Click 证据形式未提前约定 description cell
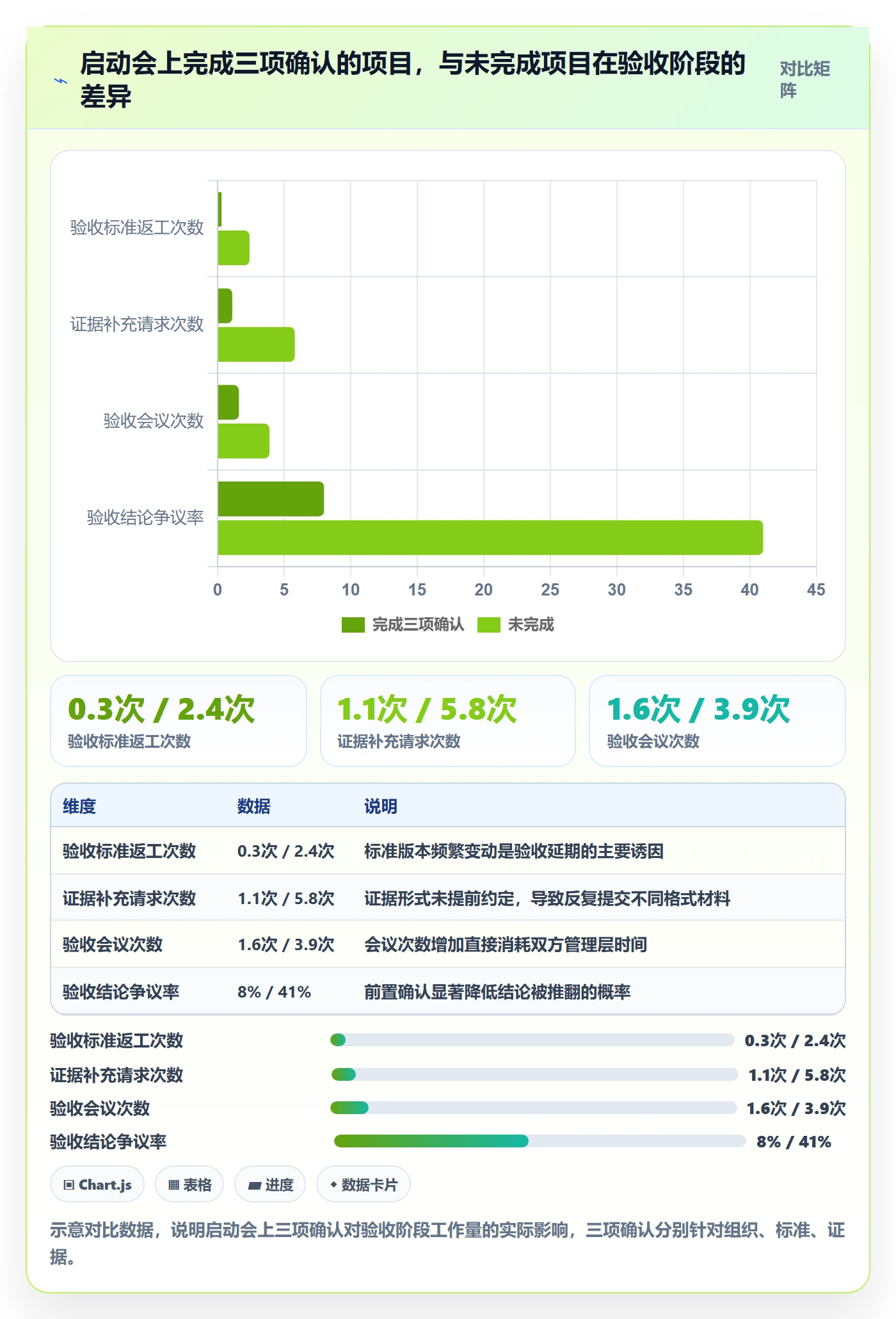This screenshot has height=1319, width=896. 547,898
